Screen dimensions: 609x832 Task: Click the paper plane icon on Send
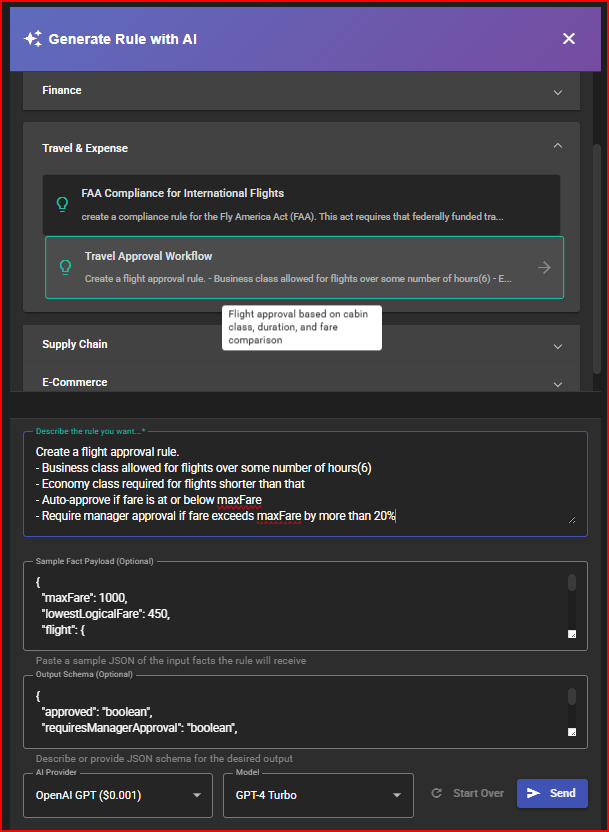[x=534, y=793]
